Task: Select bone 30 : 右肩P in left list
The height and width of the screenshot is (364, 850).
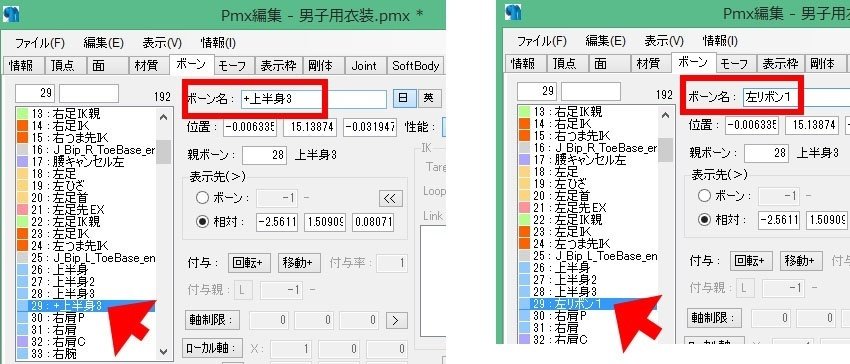Action: [x=86, y=318]
